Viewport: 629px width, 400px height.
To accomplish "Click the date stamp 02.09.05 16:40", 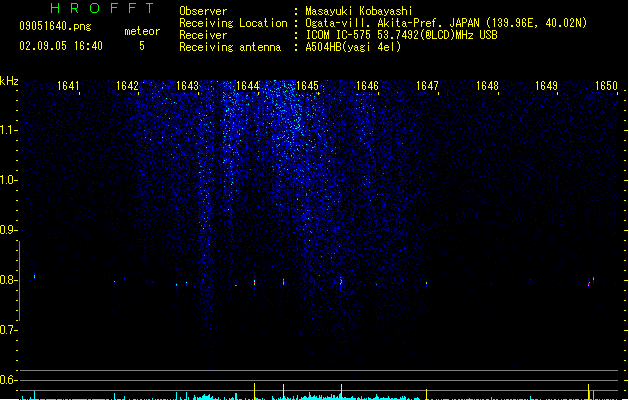I will coord(61,46).
